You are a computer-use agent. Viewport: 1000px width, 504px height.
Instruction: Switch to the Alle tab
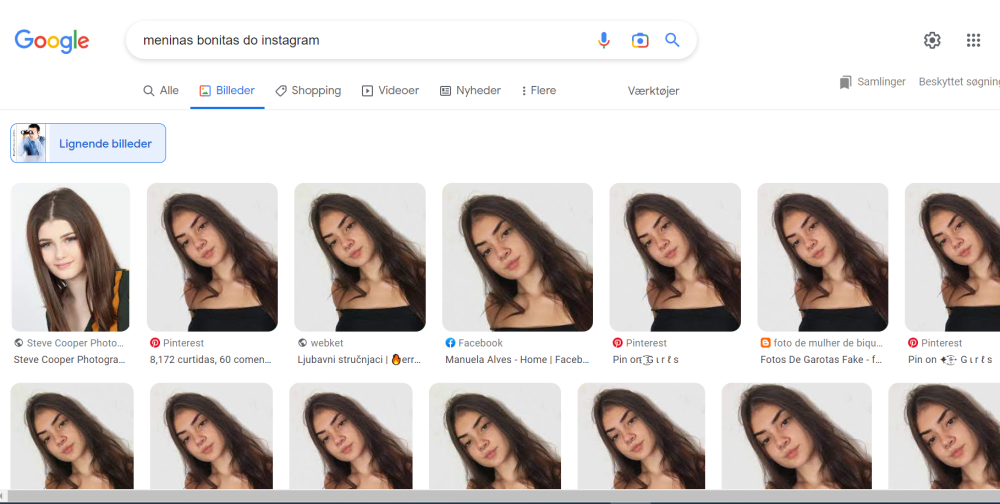(x=161, y=91)
